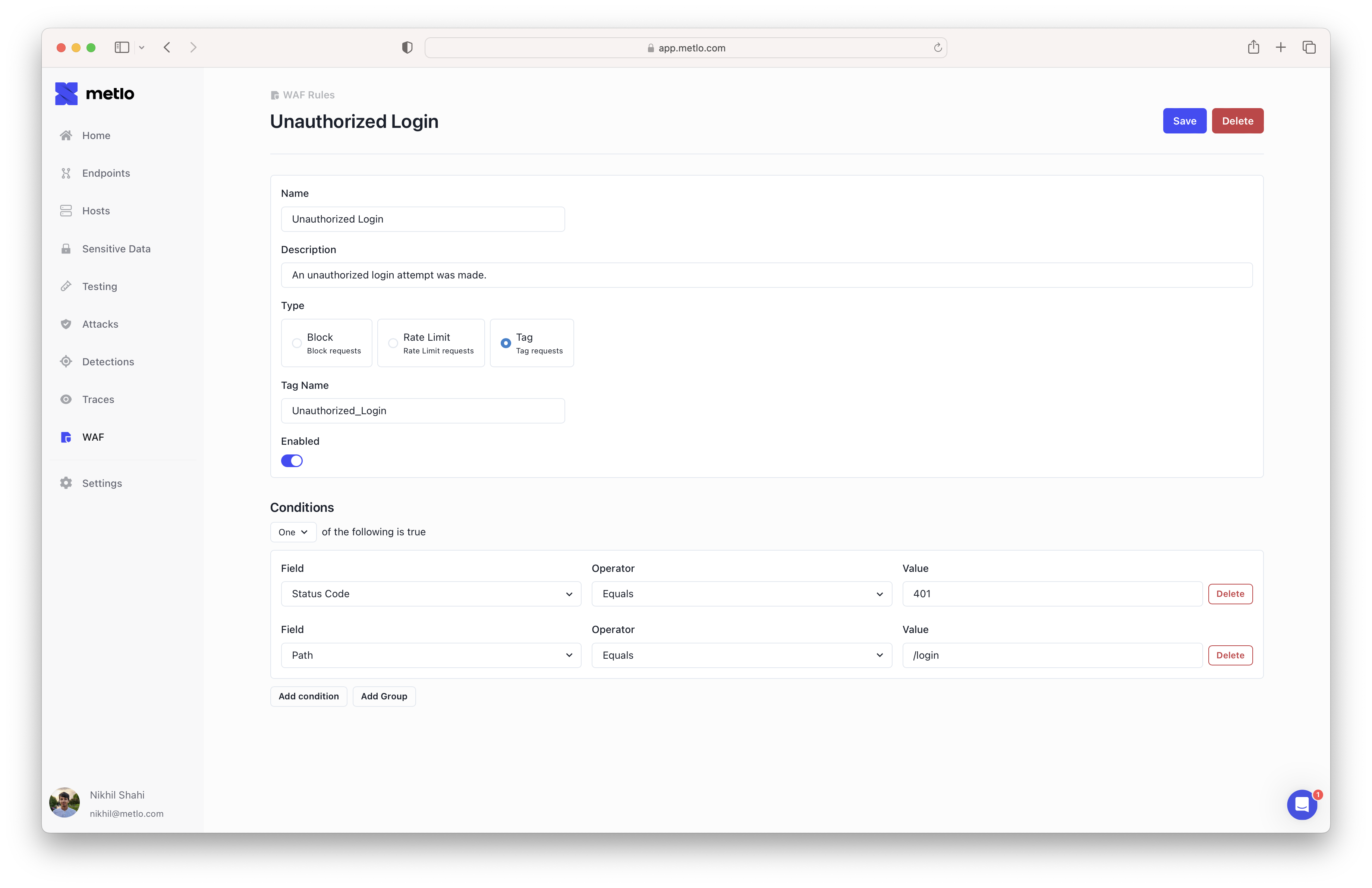The image size is (1372, 888).
Task: Navigate to Testing in sidebar
Action: tap(99, 286)
